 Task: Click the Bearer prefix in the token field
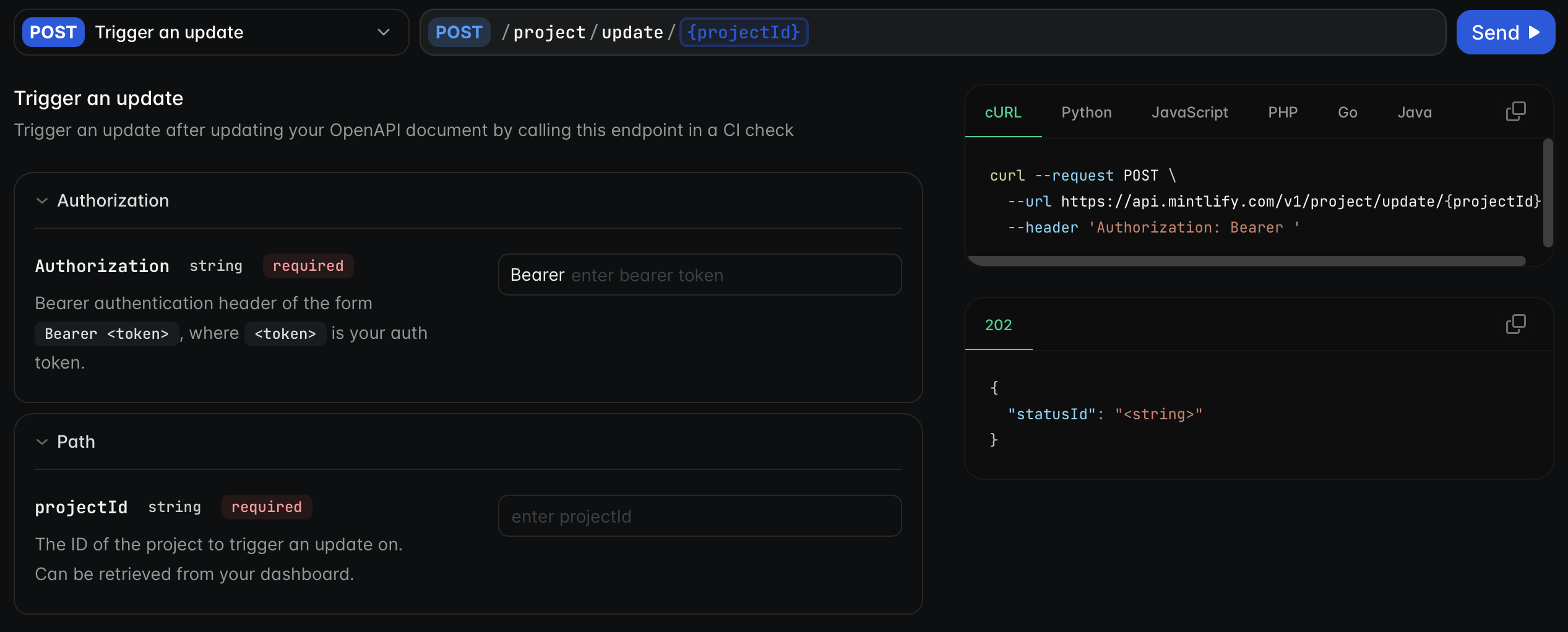pyautogui.click(x=537, y=275)
